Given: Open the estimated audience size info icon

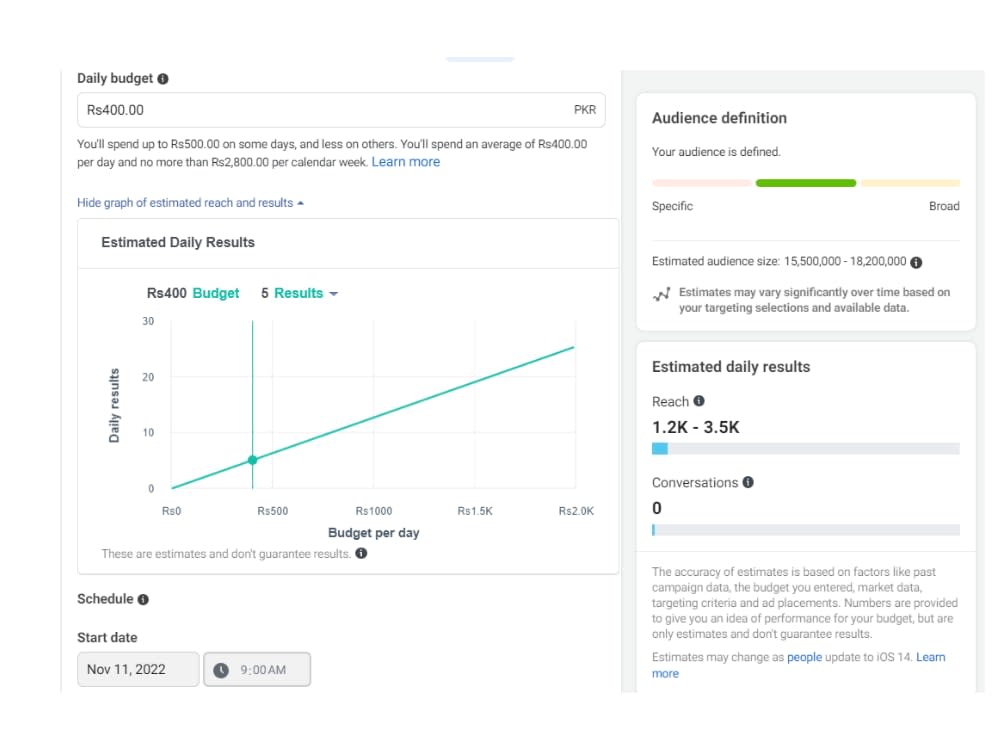Looking at the screenshot, I should tap(918, 261).
